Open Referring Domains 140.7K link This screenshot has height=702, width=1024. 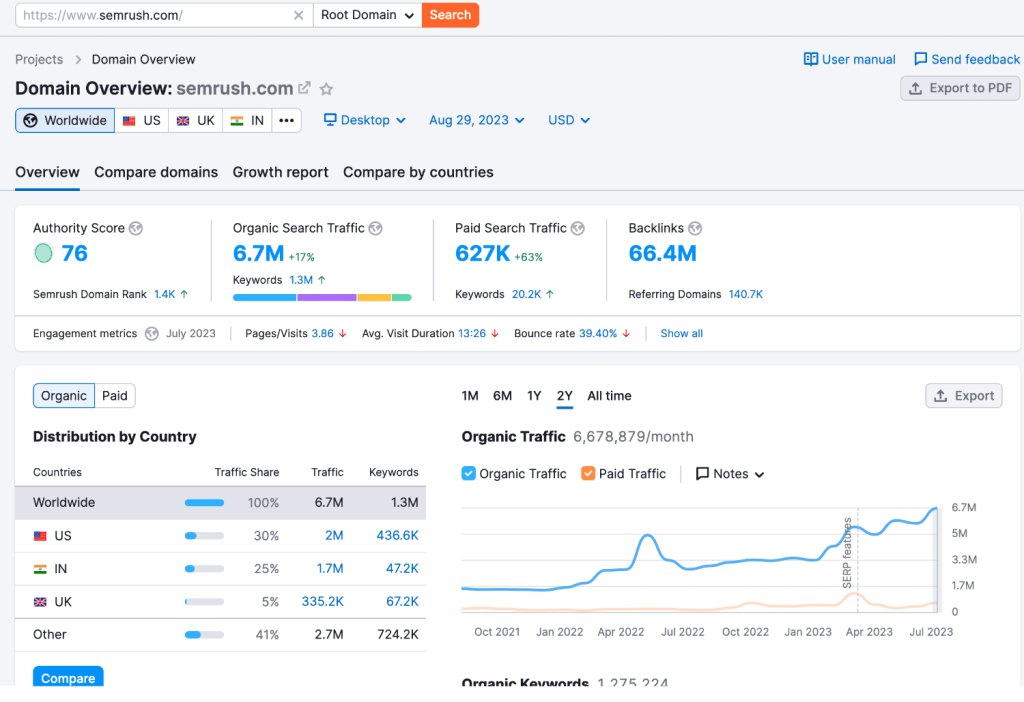pos(746,295)
